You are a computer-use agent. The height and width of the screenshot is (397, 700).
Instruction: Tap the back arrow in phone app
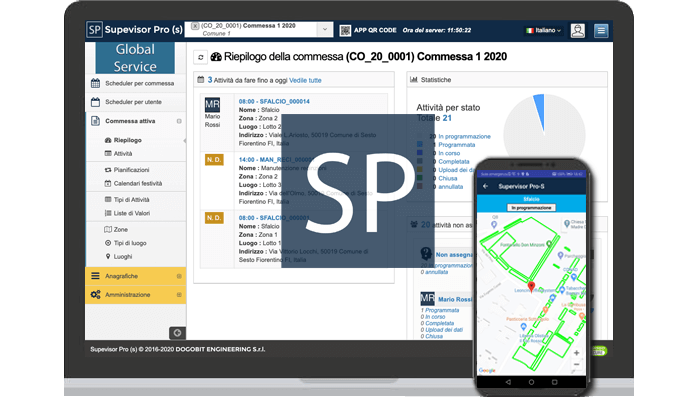pyautogui.click(x=485, y=186)
